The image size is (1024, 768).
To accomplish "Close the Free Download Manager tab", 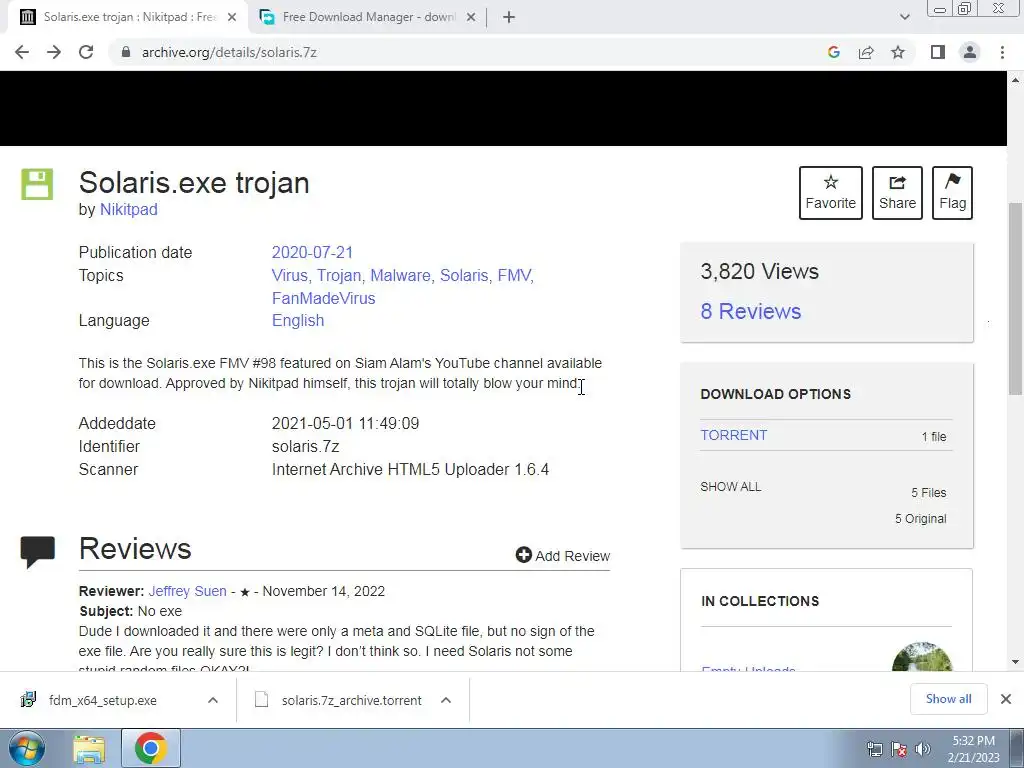I will tap(471, 17).
